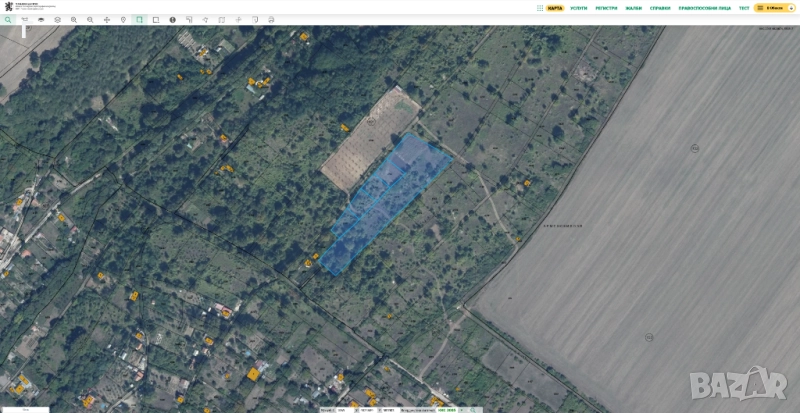Click the location pin marker icon

123,20
